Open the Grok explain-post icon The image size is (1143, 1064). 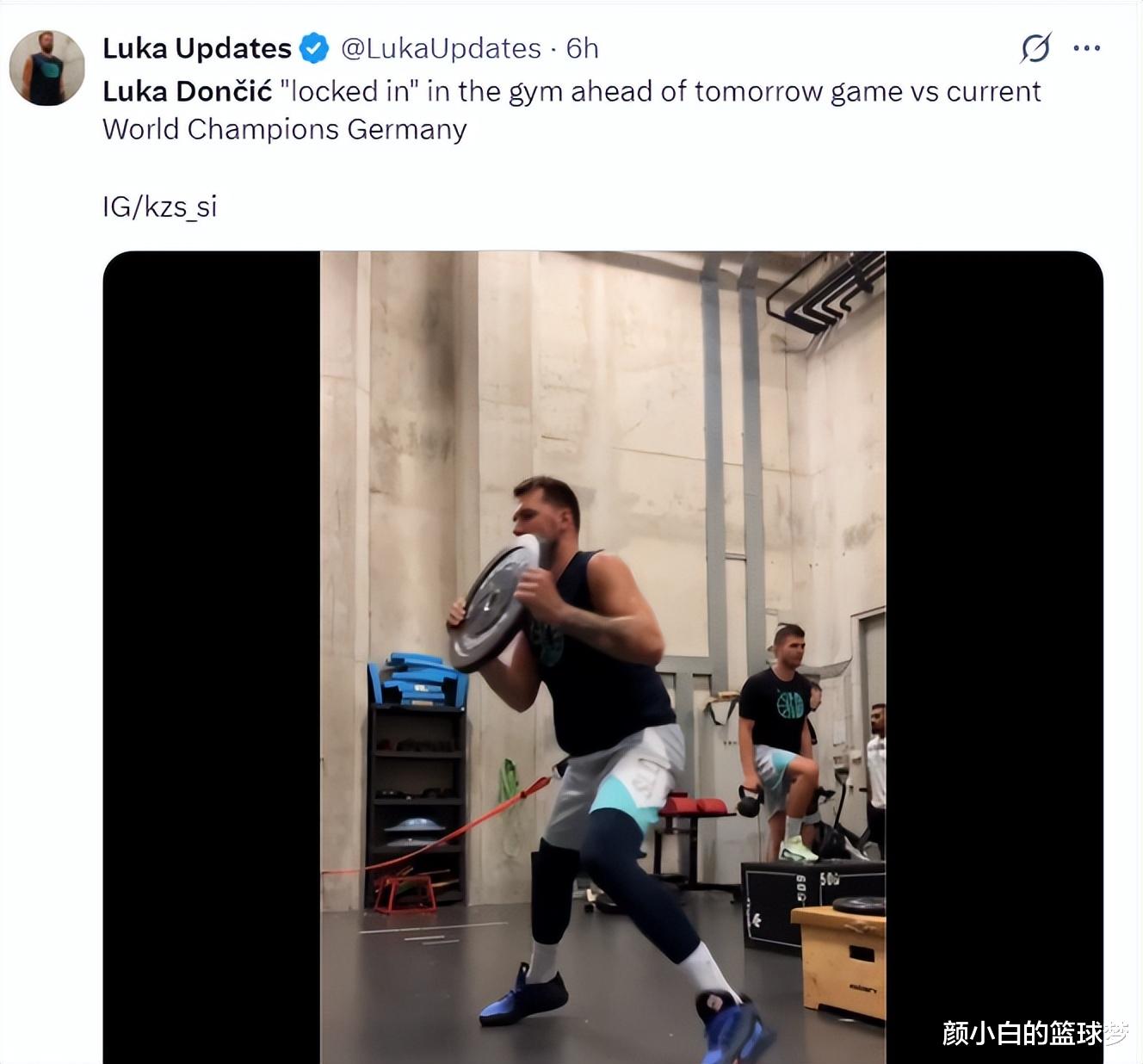(x=1035, y=48)
